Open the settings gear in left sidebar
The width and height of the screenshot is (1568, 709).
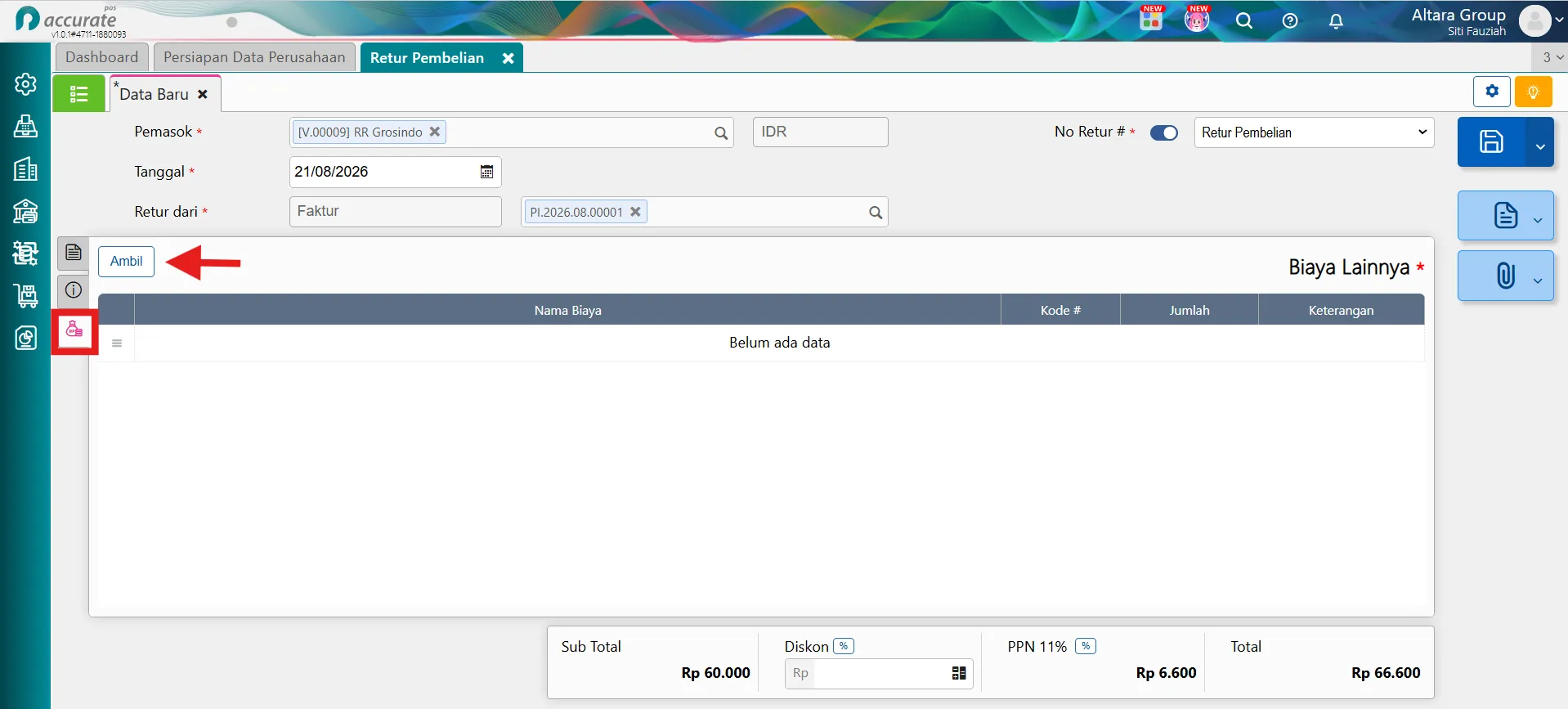25,84
